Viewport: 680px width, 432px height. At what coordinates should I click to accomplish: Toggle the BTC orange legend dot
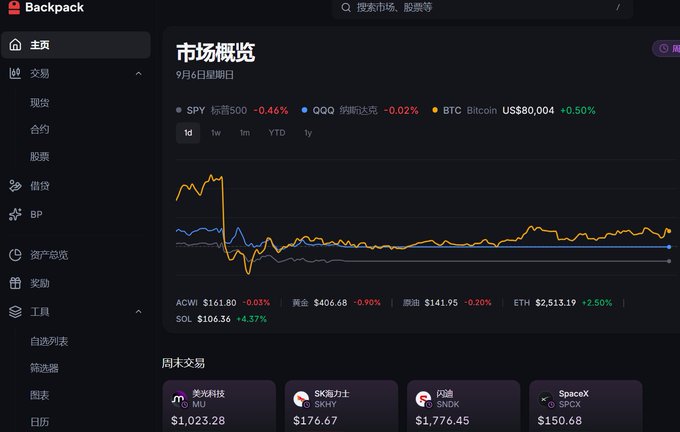[435, 110]
